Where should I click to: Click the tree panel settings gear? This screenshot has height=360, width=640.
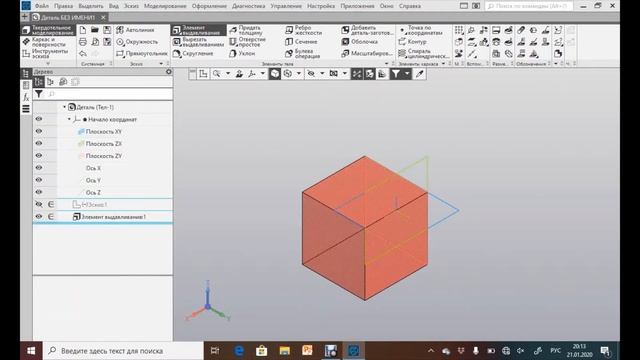pos(169,72)
